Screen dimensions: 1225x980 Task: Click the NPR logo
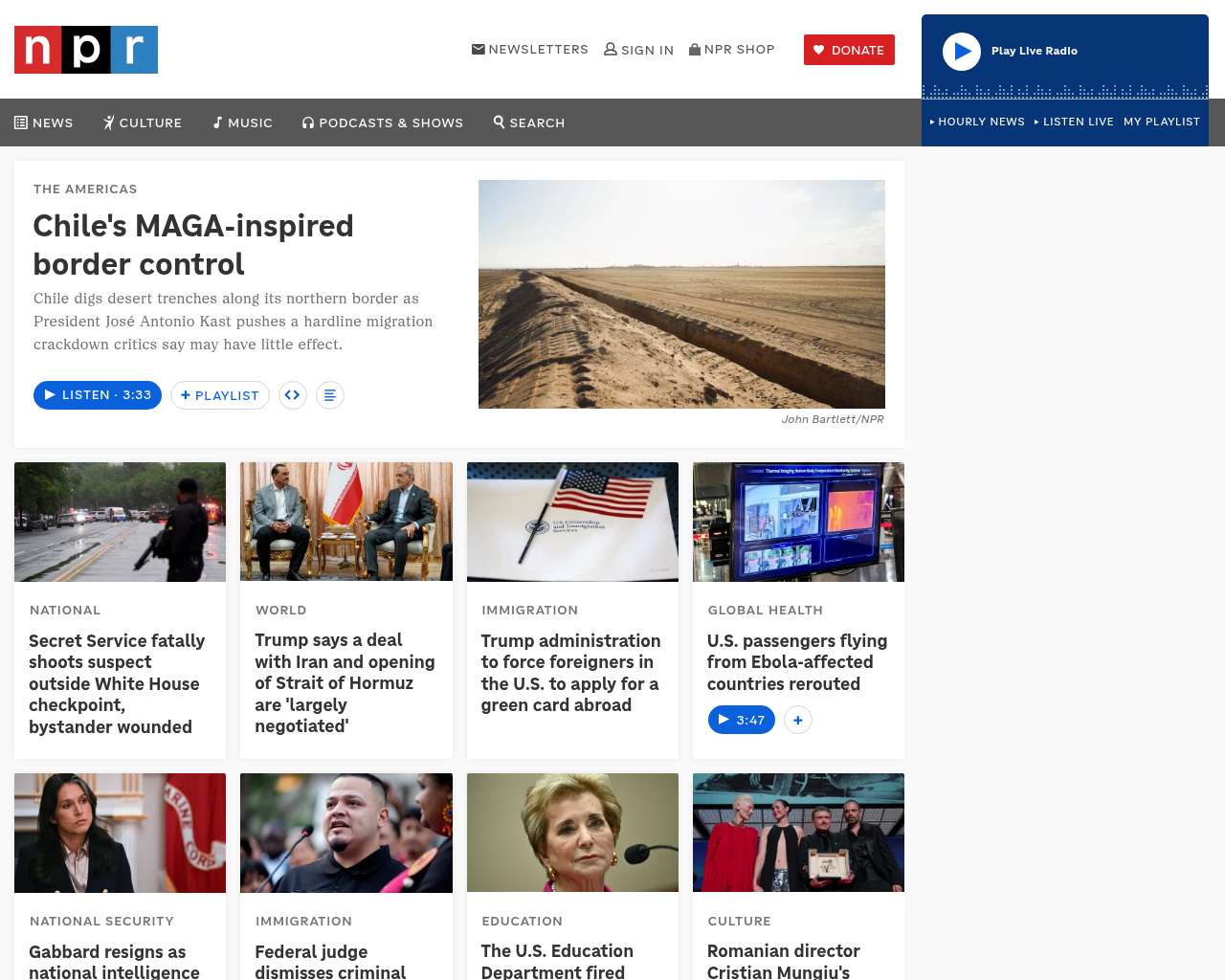pos(86,50)
